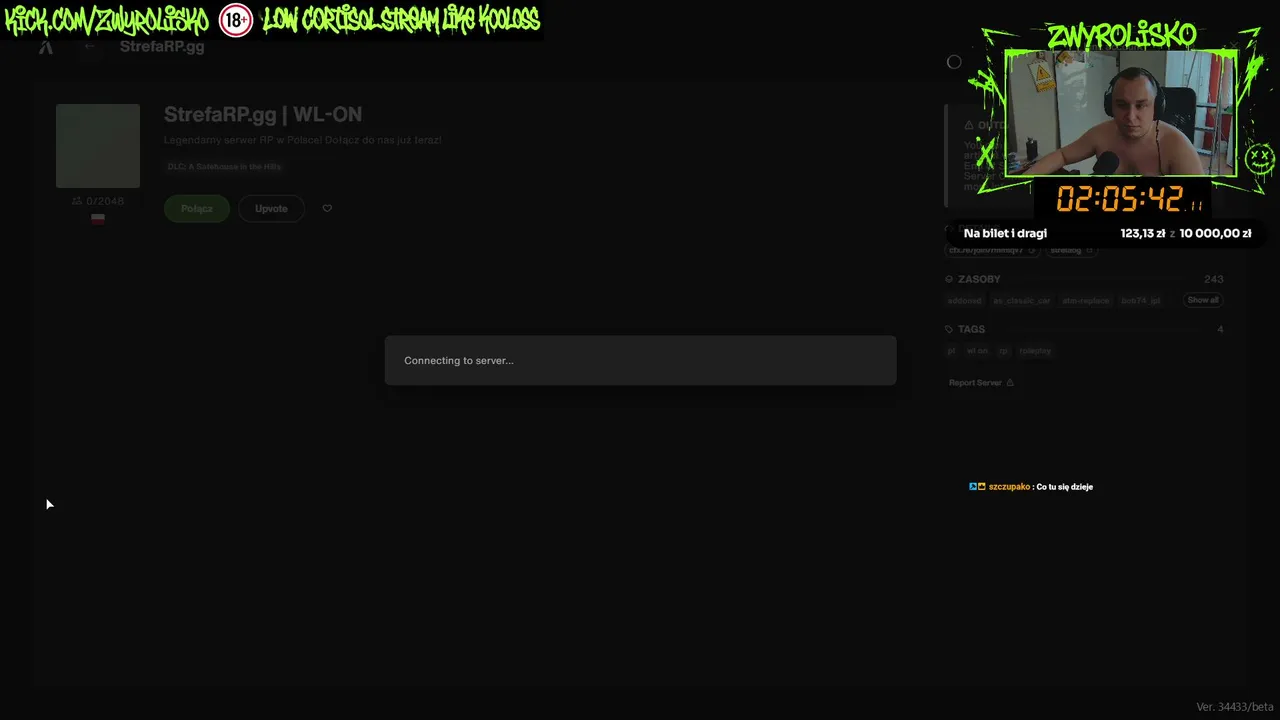Screen dimensions: 1280x720
Task: Click the warning icon beside Report Server
Action: 1010,383
